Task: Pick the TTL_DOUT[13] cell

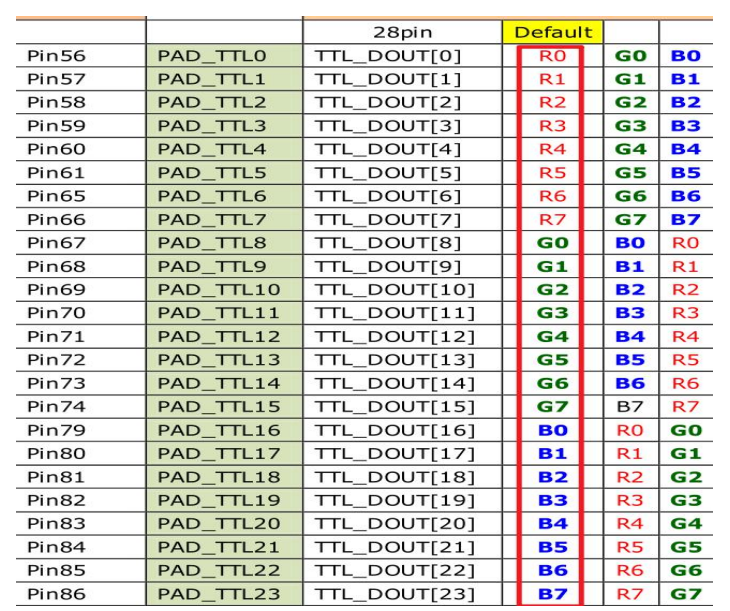Action: coord(402,360)
